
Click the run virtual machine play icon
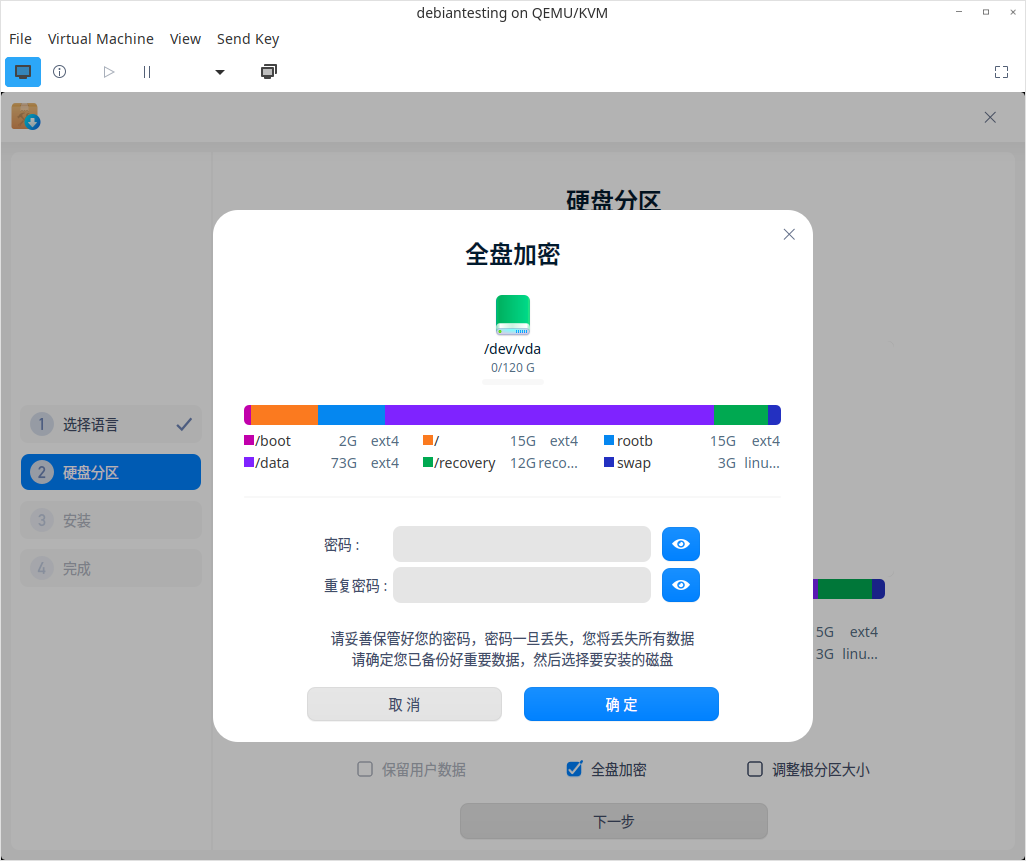click(109, 72)
